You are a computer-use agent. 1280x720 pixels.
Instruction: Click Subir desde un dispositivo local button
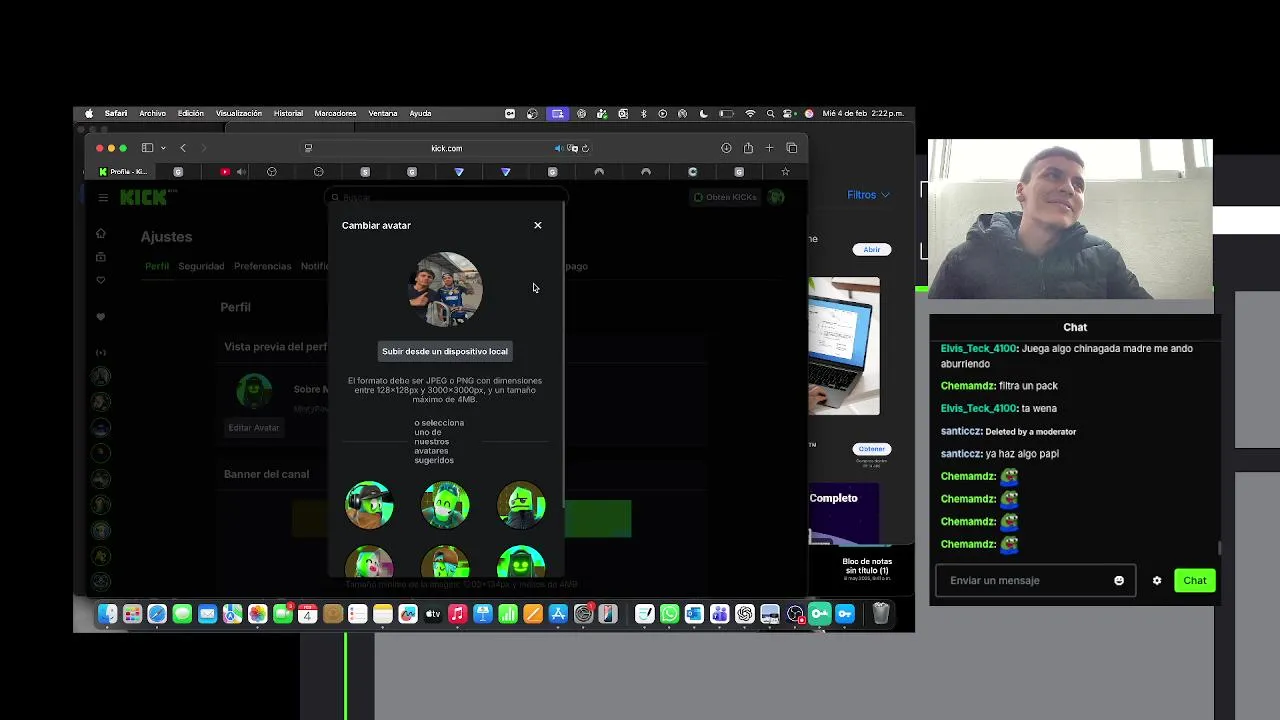click(x=445, y=351)
